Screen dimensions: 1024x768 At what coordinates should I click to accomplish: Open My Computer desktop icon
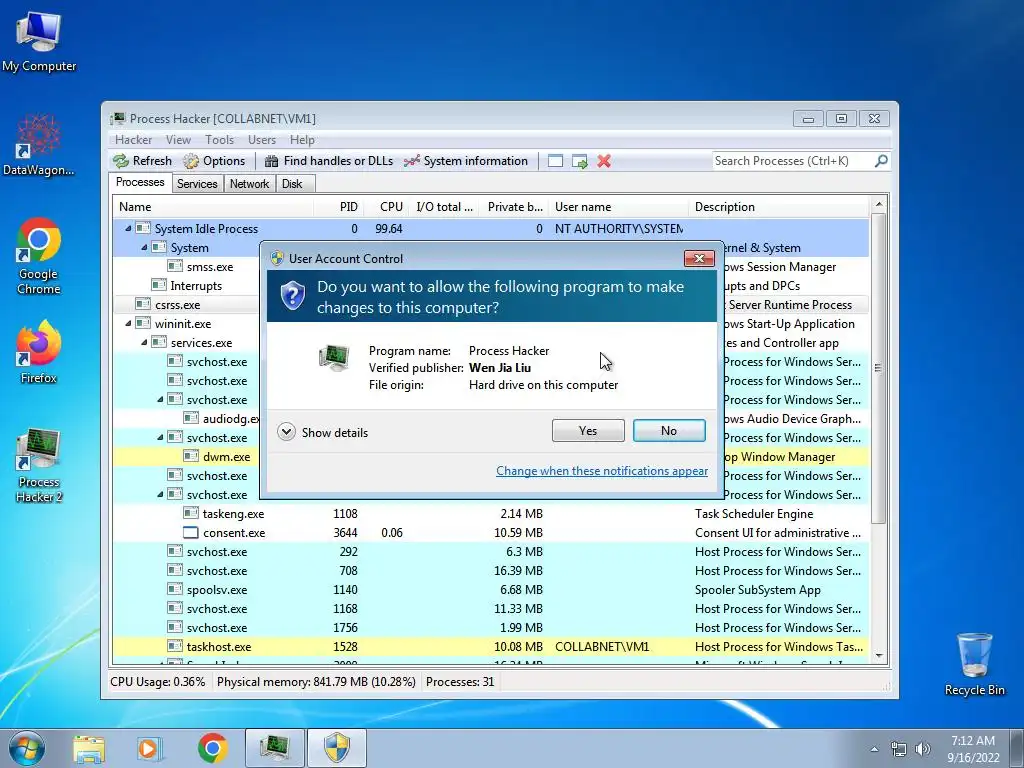[39, 41]
